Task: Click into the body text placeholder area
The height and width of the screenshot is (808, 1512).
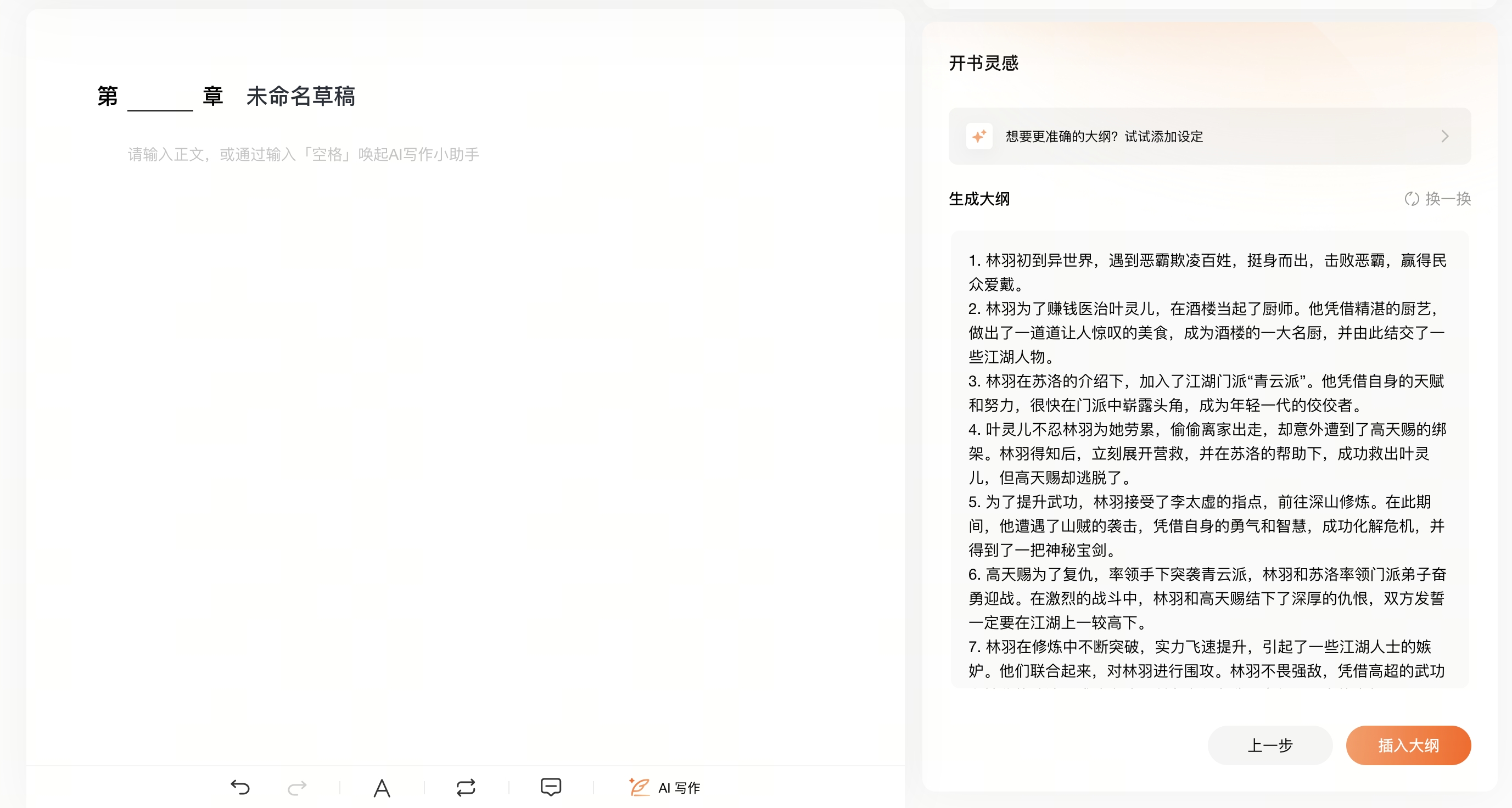Action: pyautogui.click(x=304, y=154)
